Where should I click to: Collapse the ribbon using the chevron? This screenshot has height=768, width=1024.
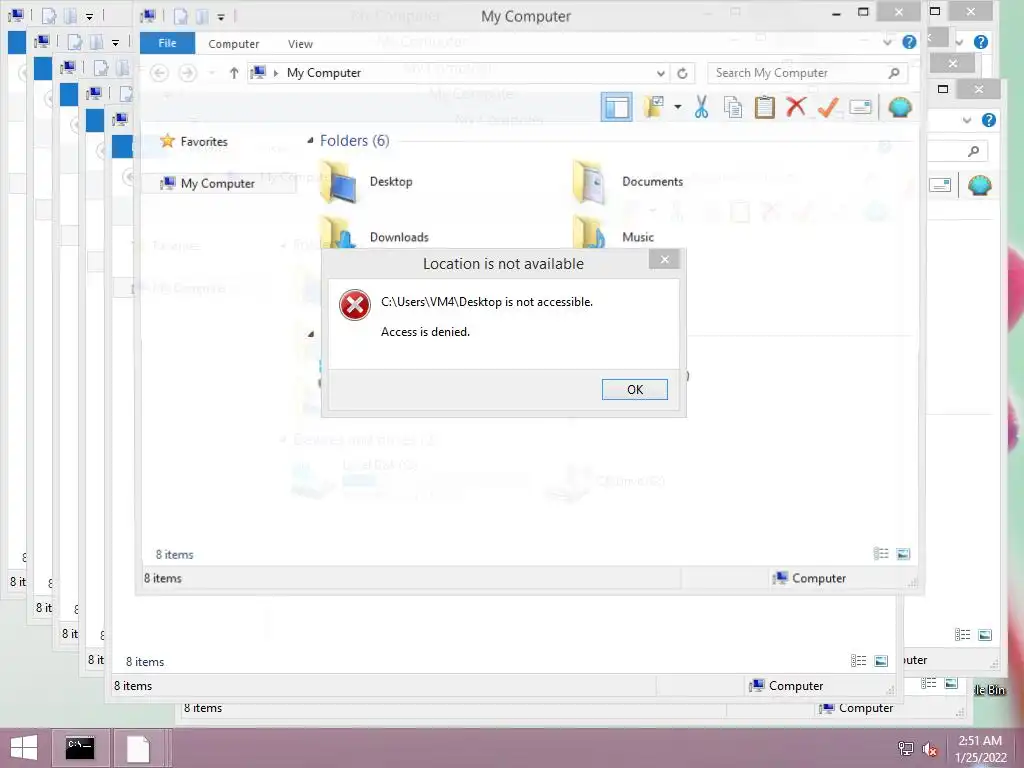(887, 42)
